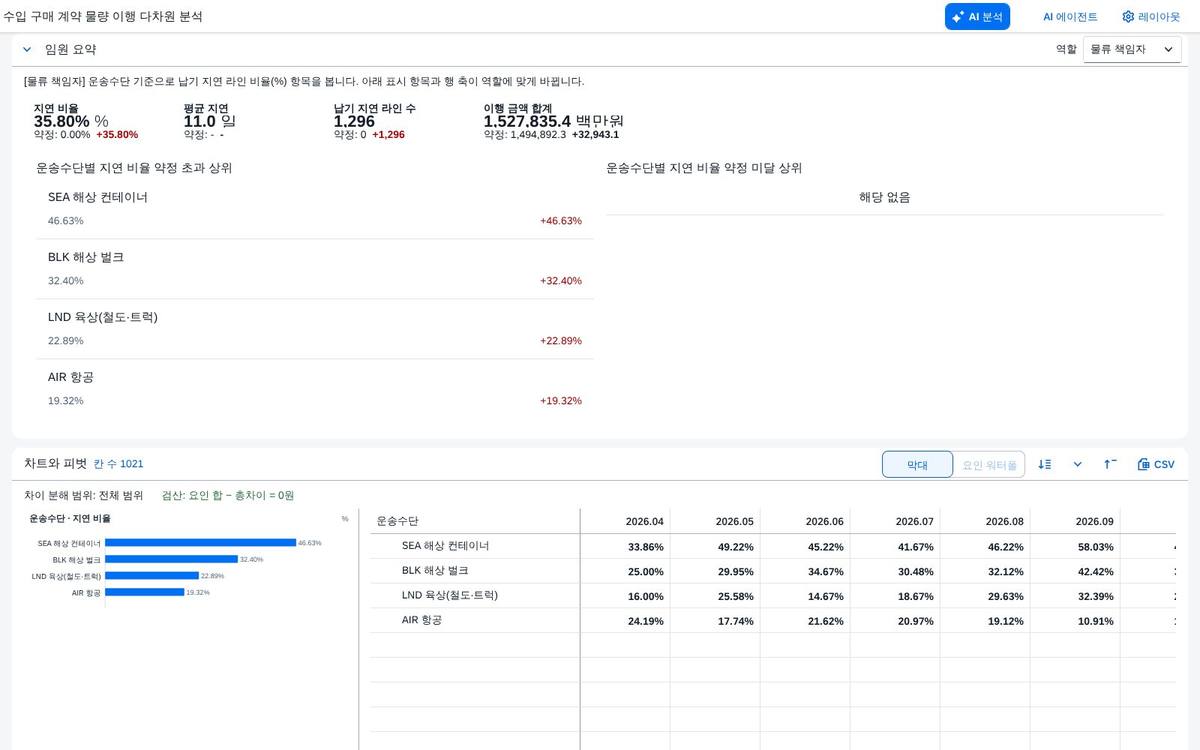The height and width of the screenshot is (750, 1200).
Task: Click the 지연 비율 KPI value 35.80%
Action: click(x=71, y=121)
